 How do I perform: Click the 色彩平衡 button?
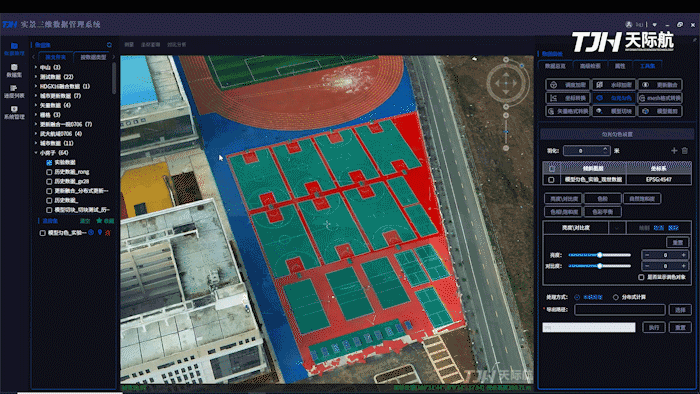coord(602,212)
